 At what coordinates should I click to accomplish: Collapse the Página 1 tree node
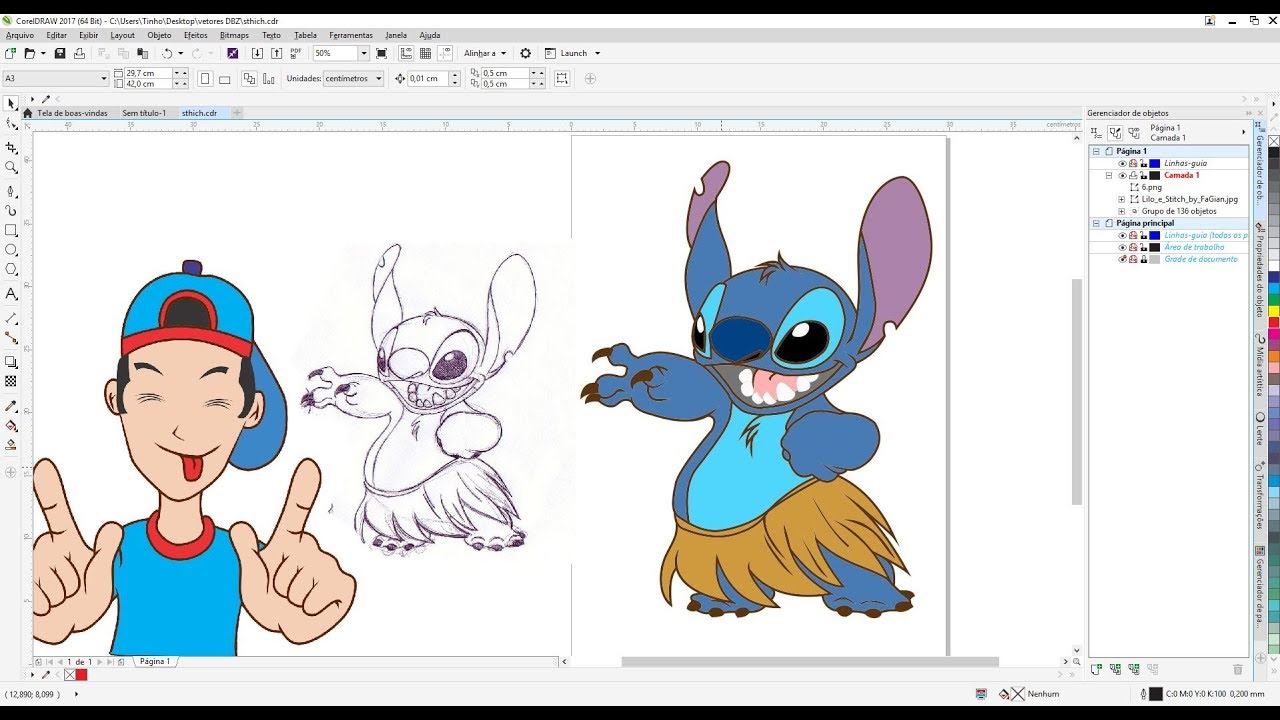(1096, 151)
